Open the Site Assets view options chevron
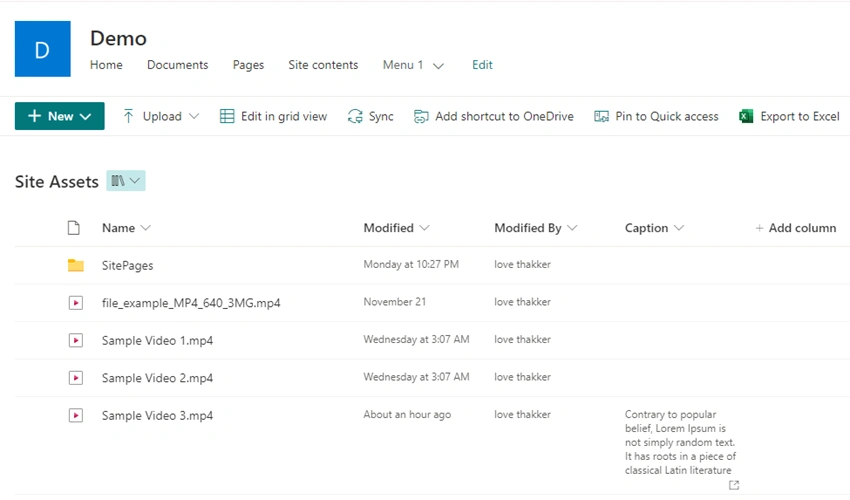850x500 pixels. pos(135,181)
